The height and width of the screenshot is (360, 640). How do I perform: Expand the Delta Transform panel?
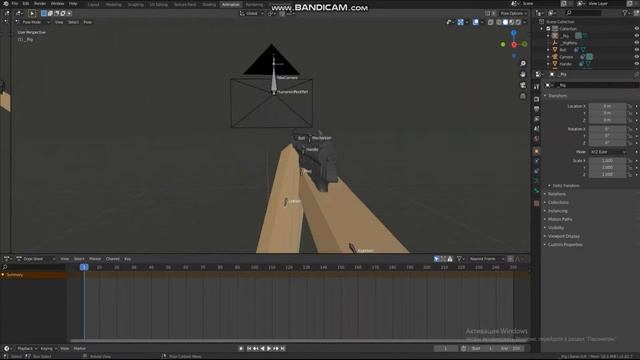click(x=566, y=185)
